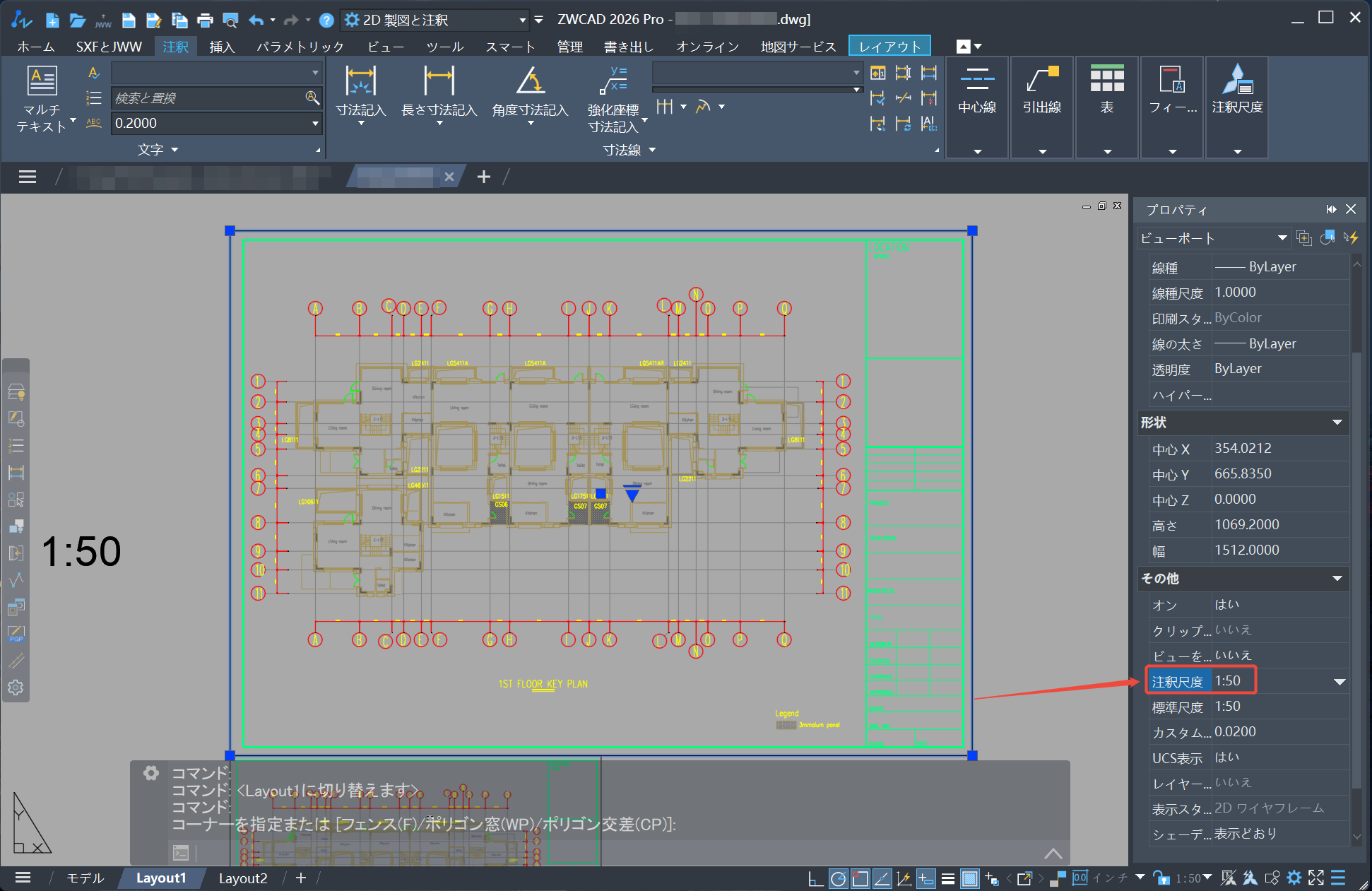The image size is (1372, 891).
Task: Collapse the 形状 section in Properties
Action: 1337,423
